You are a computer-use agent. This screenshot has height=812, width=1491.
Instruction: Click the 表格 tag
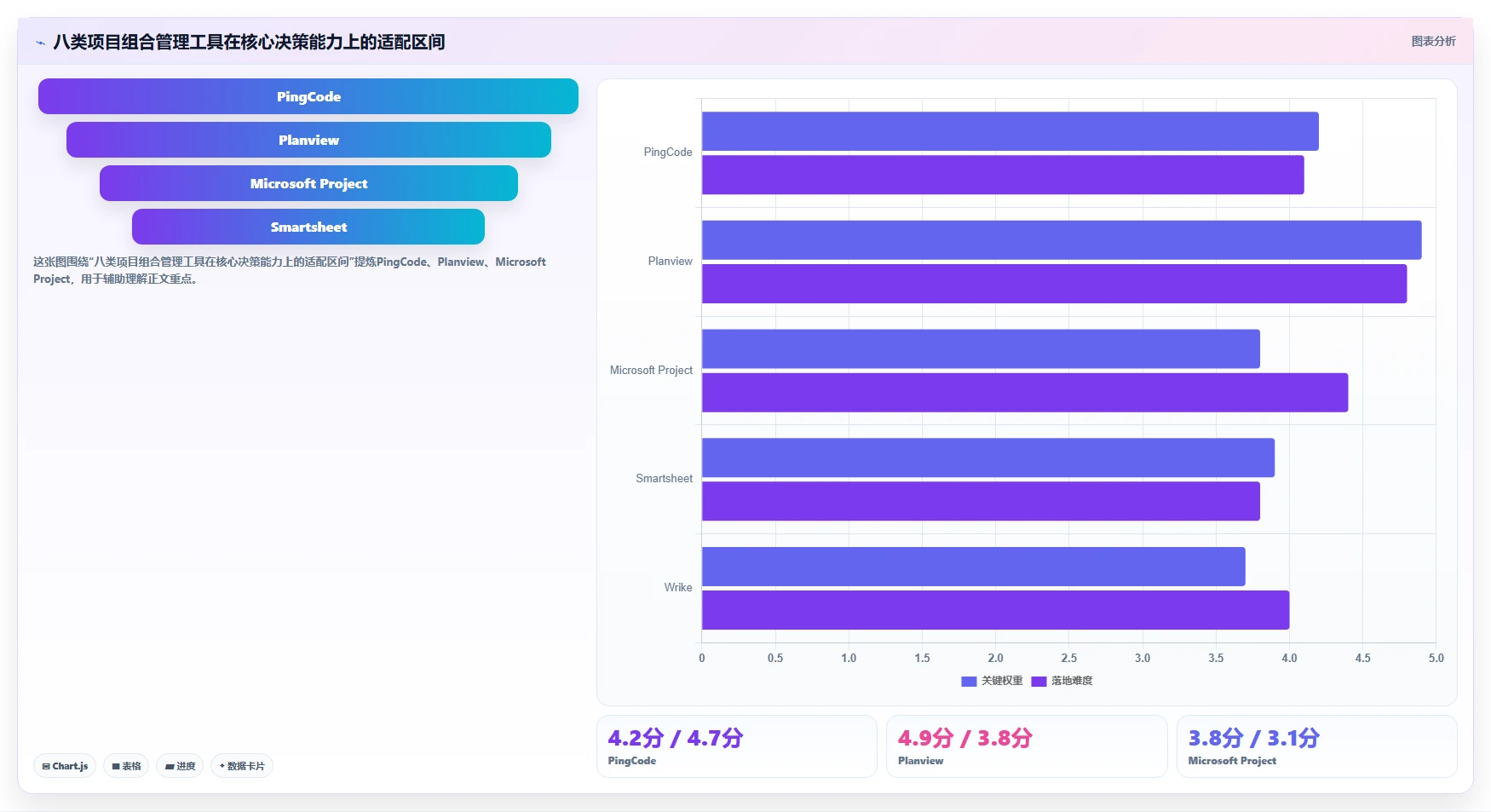[x=126, y=766]
